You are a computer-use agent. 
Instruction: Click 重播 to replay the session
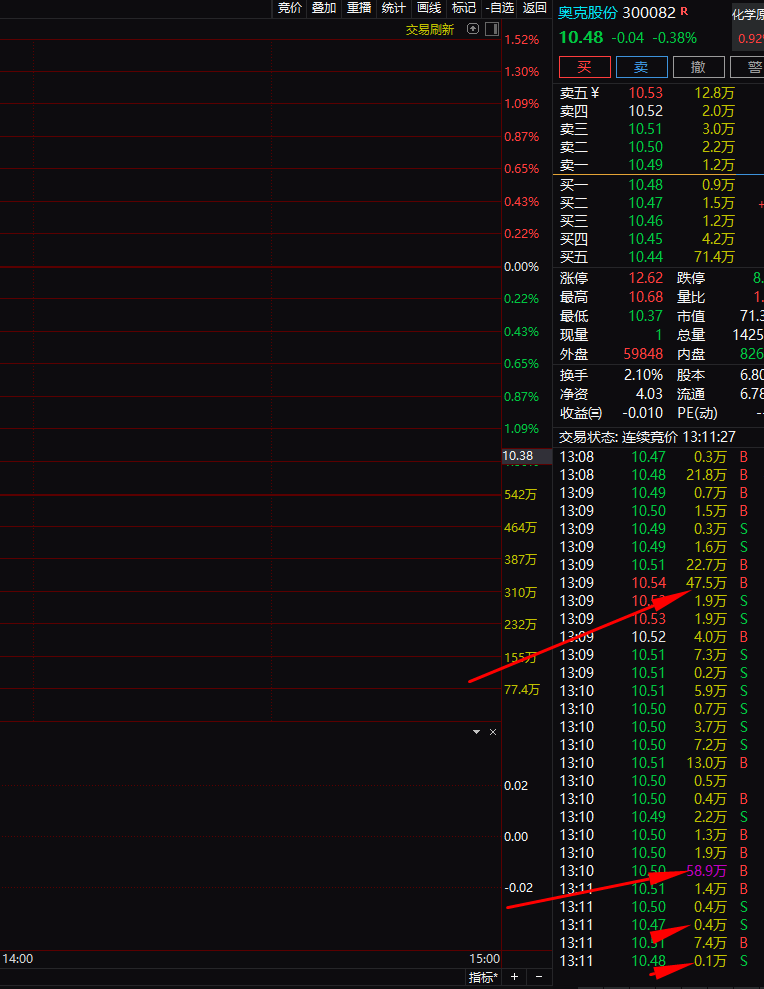[x=359, y=8]
